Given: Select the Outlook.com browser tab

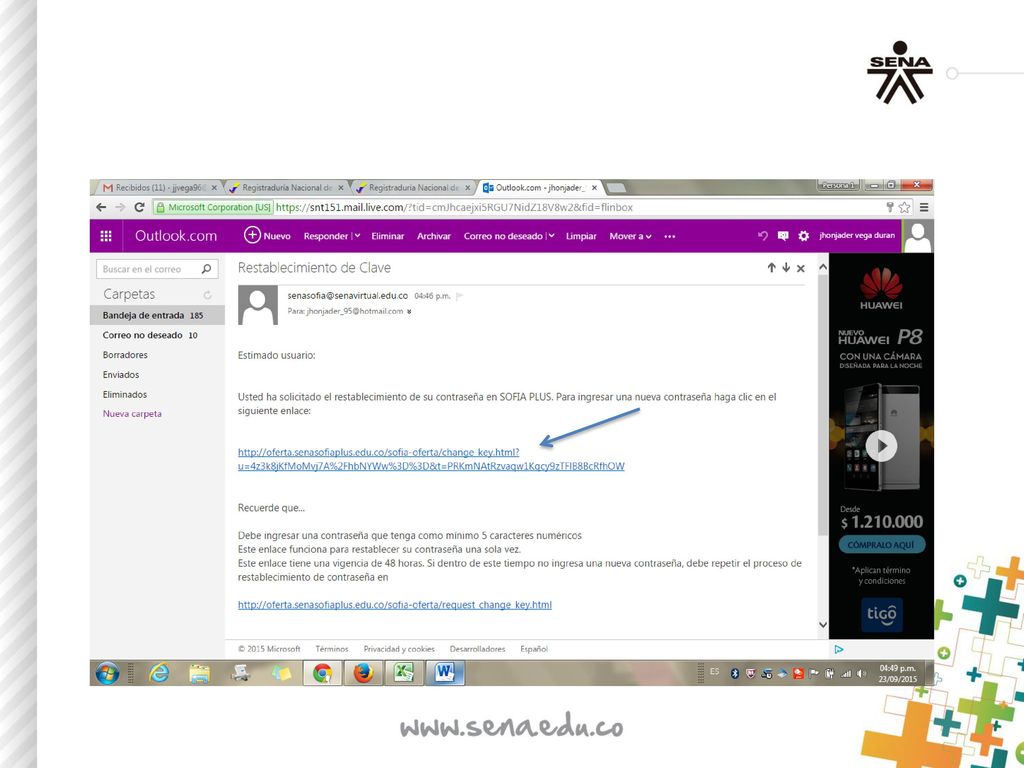Looking at the screenshot, I should [x=539, y=187].
